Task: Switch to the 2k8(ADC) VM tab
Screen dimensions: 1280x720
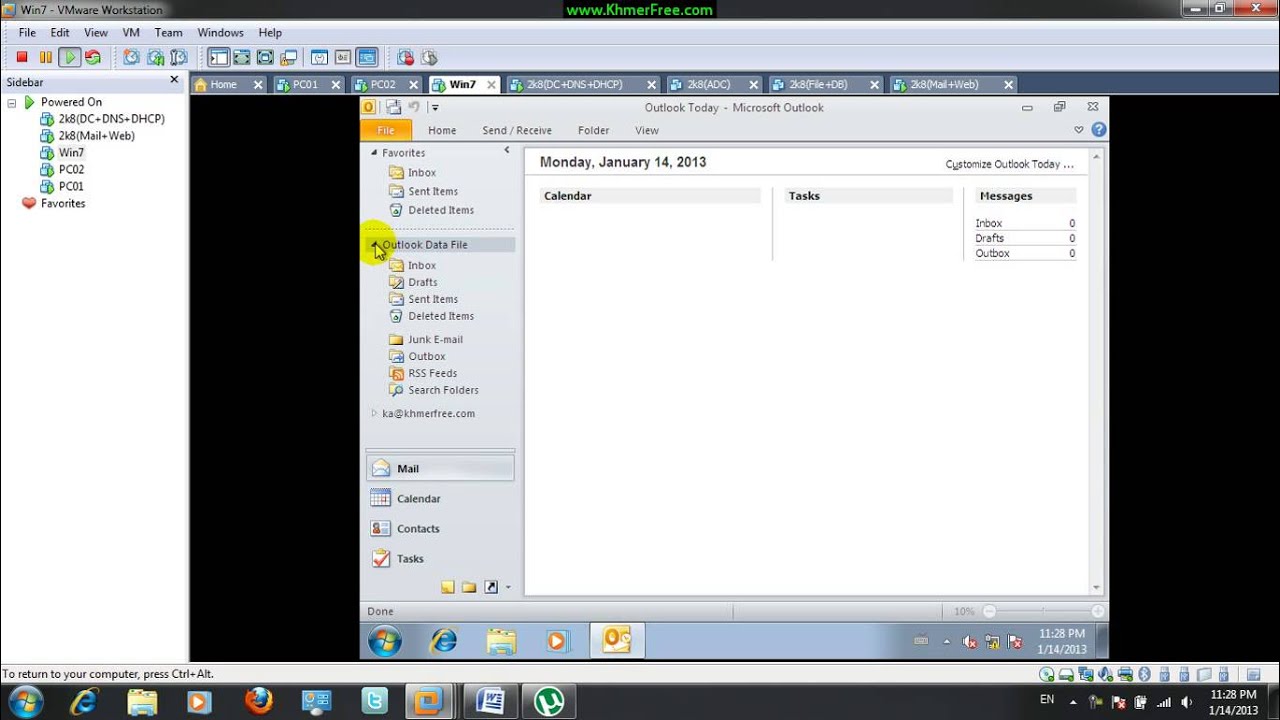Action: coord(708,85)
